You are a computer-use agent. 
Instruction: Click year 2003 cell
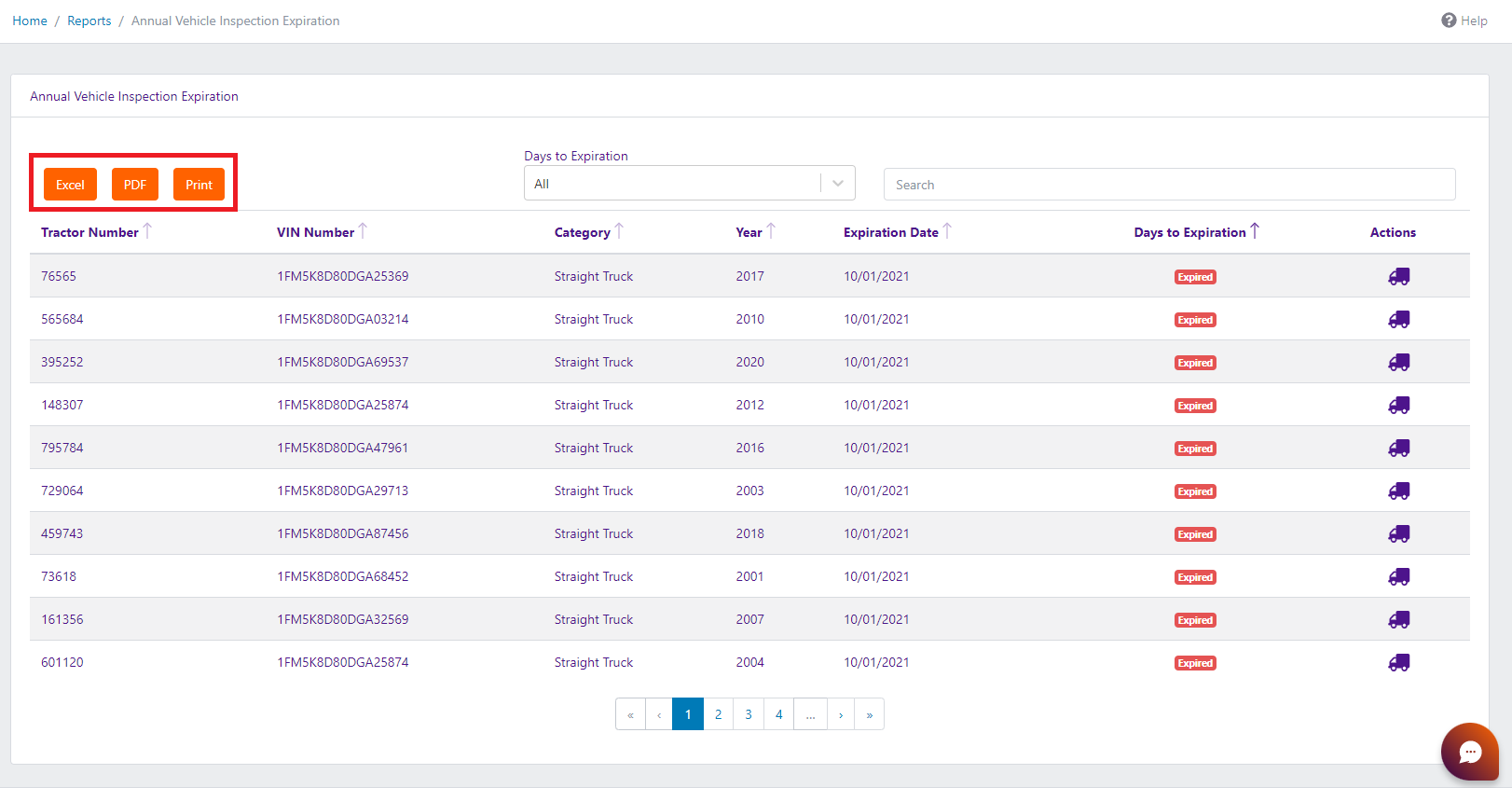coord(750,491)
